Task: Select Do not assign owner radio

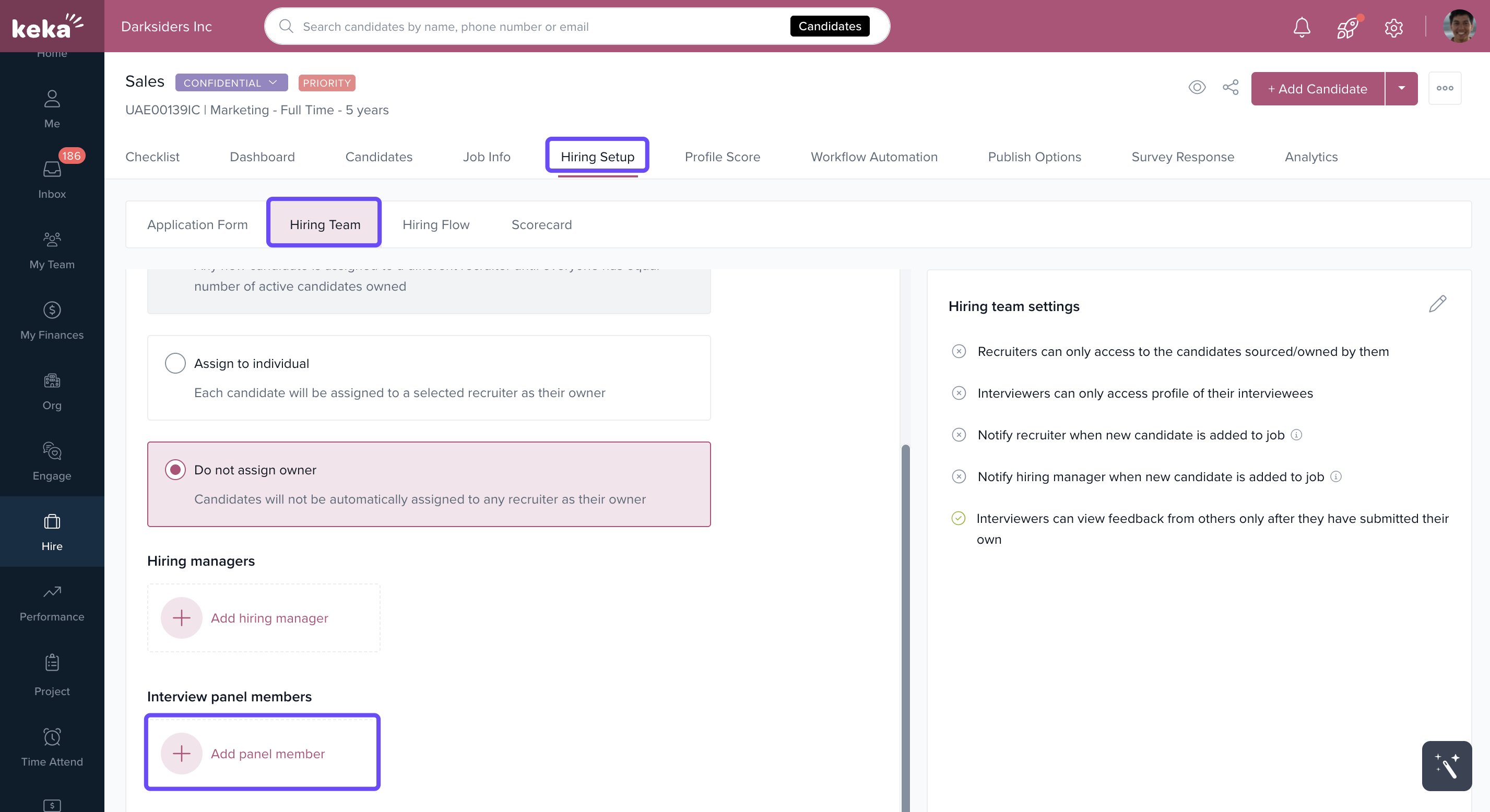Action: (x=175, y=470)
